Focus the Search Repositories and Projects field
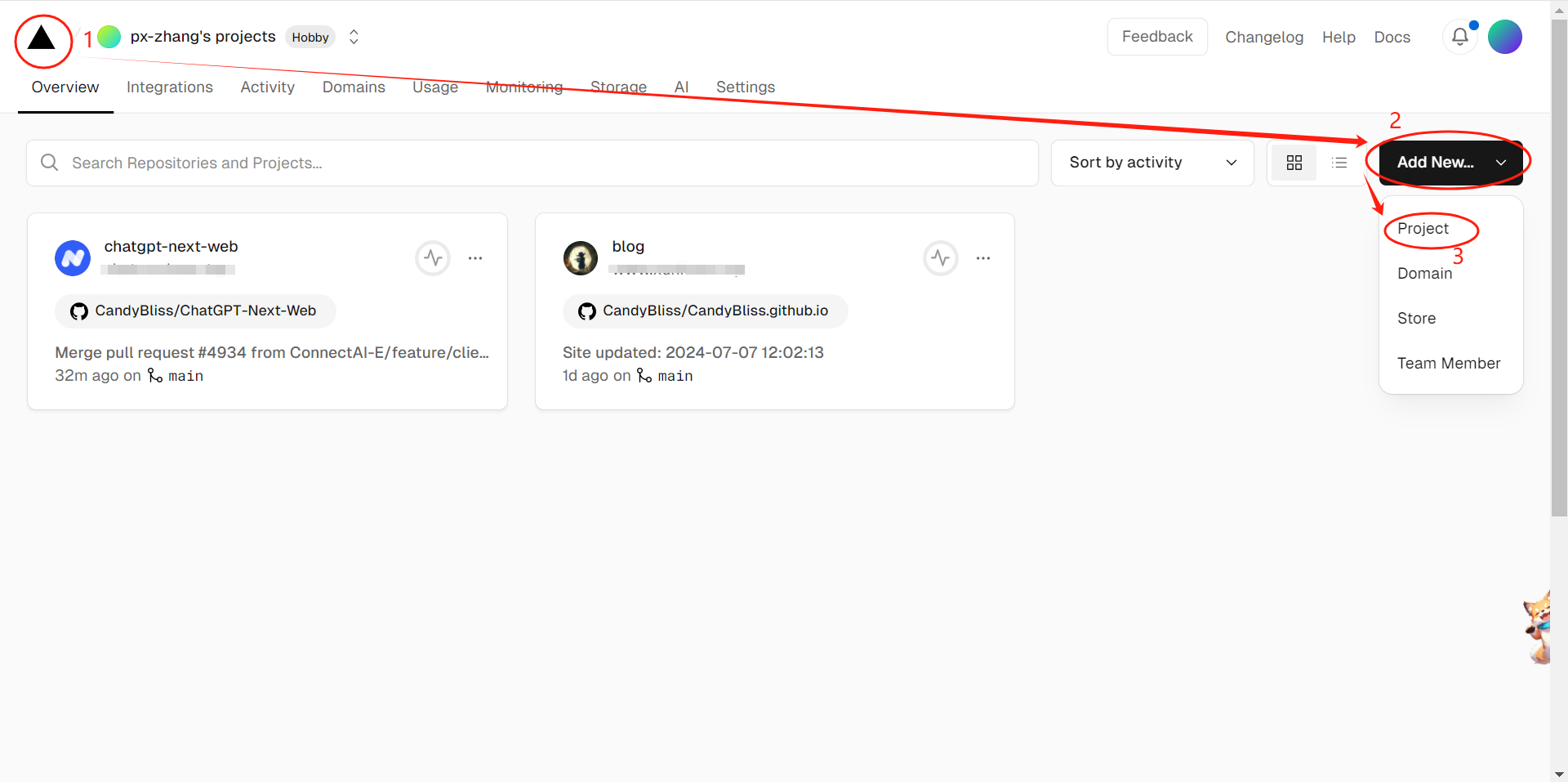1568x782 pixels. click(x=532, y=163)
